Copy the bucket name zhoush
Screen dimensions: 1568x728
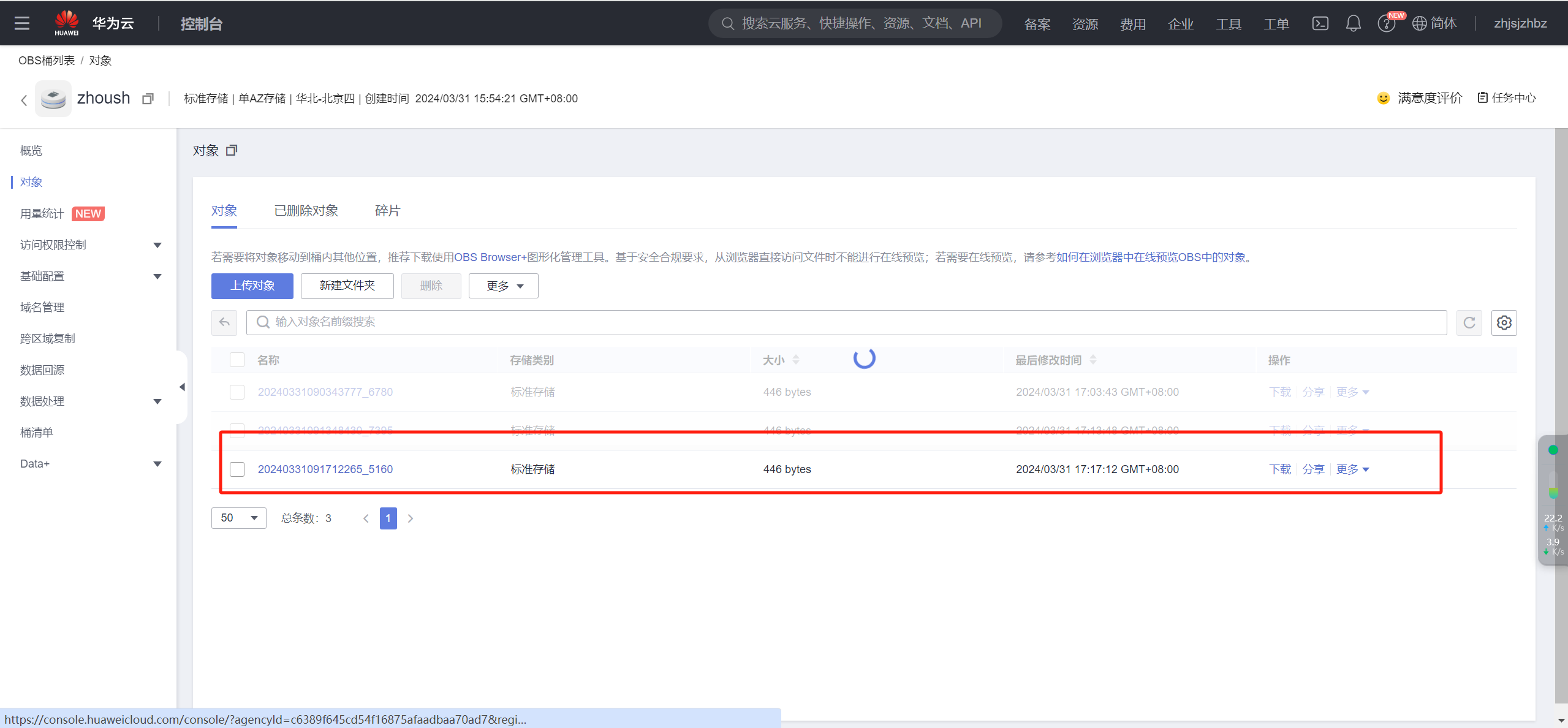pos(148,99)
